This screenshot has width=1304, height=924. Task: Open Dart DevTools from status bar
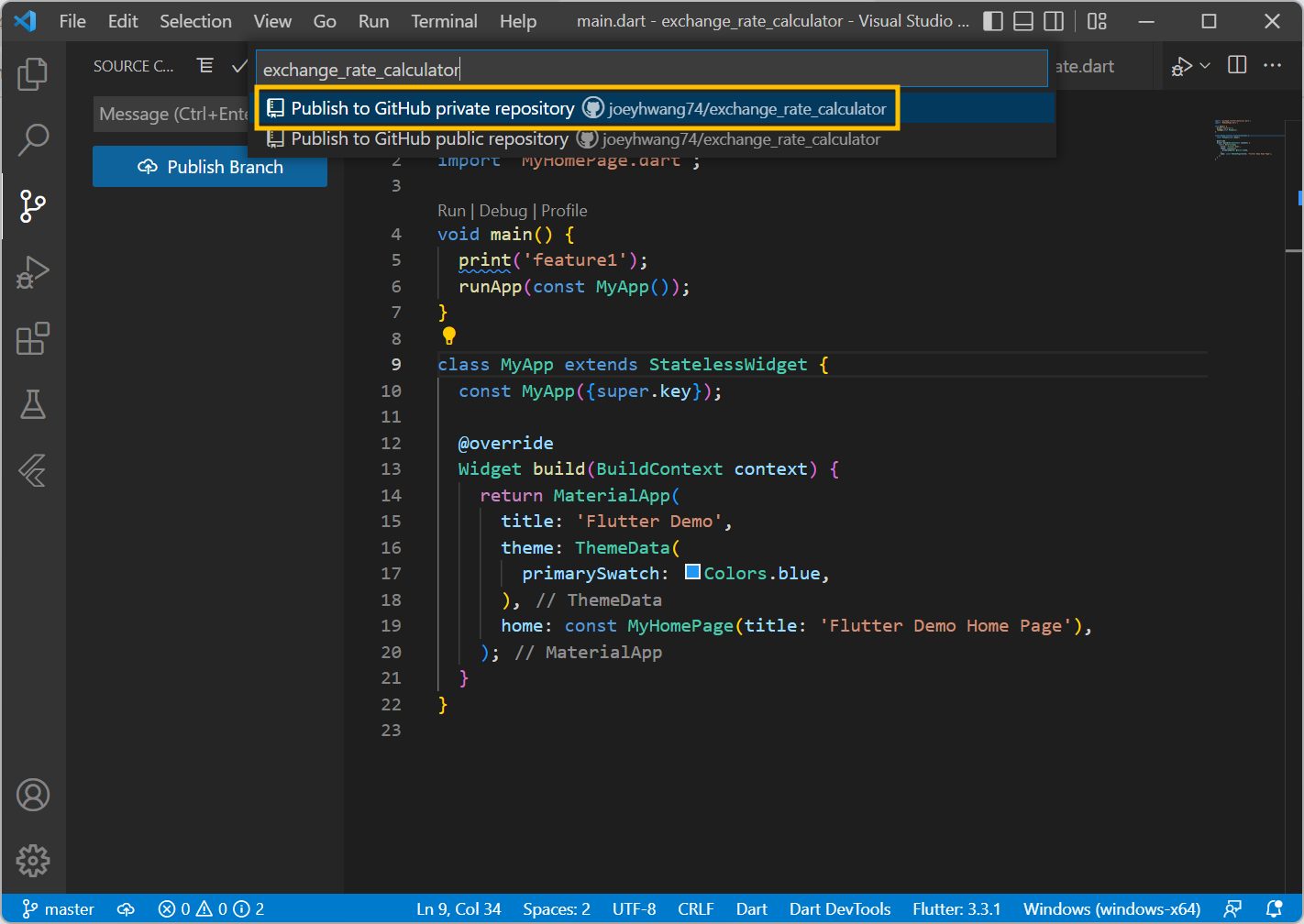pos(840,908)
